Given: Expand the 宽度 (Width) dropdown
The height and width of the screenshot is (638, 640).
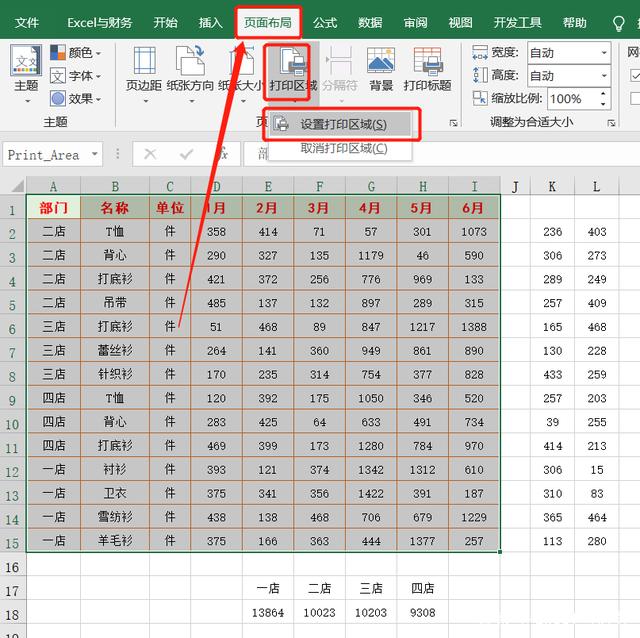Looking at the screenshot, I should [605, 52].
